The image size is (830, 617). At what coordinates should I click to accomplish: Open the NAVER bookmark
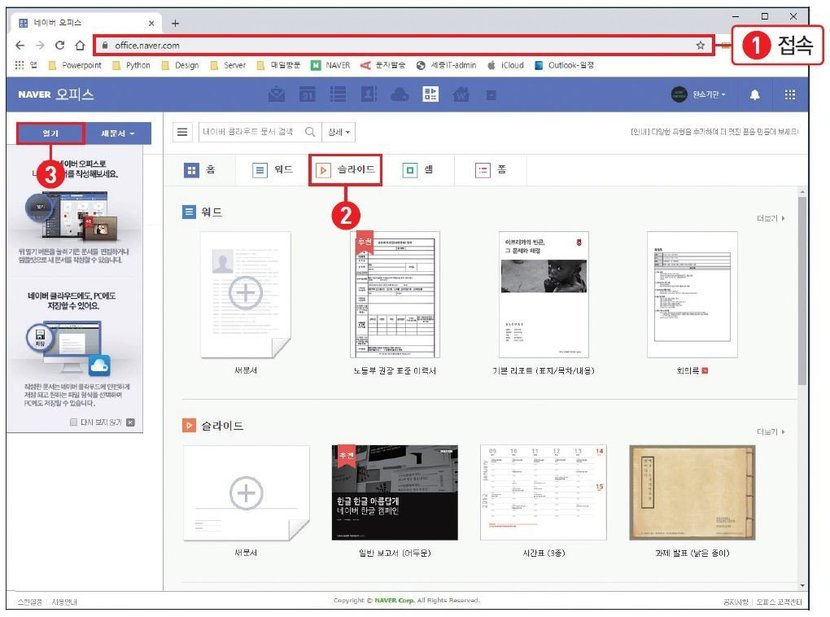[x=330, y=65]
